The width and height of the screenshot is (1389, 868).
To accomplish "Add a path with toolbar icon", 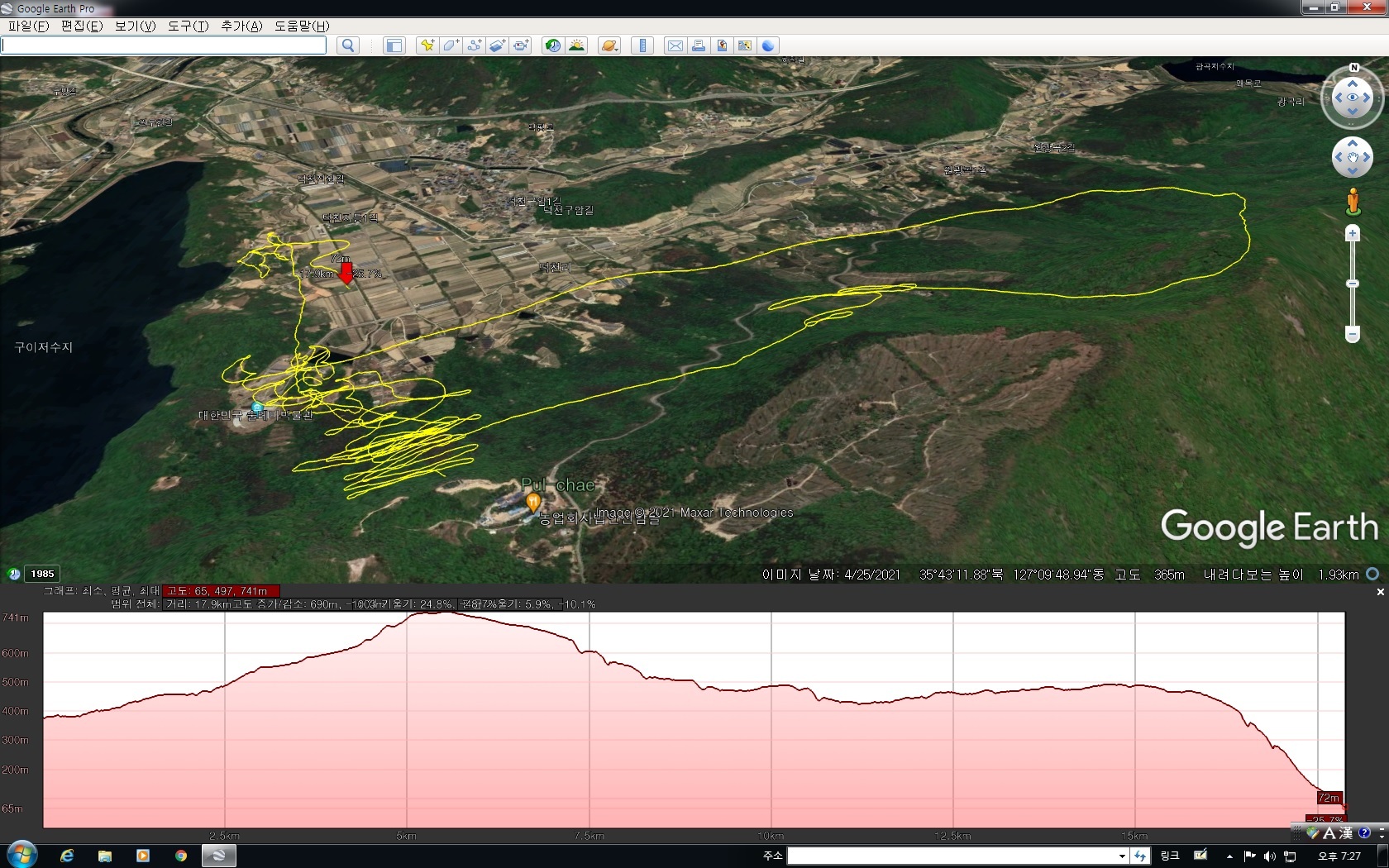I will tap(474, 45).
